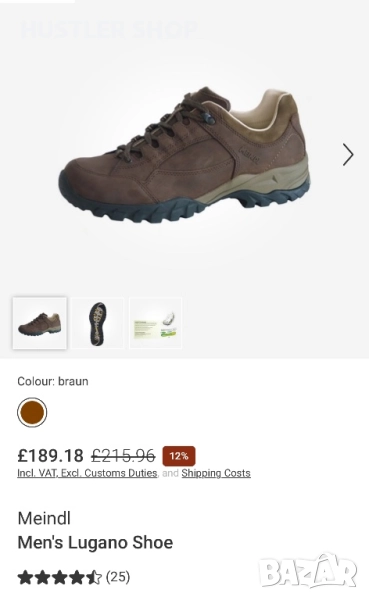
Task: Open the shoe sole thumbnail
Action: click(98, 323)
